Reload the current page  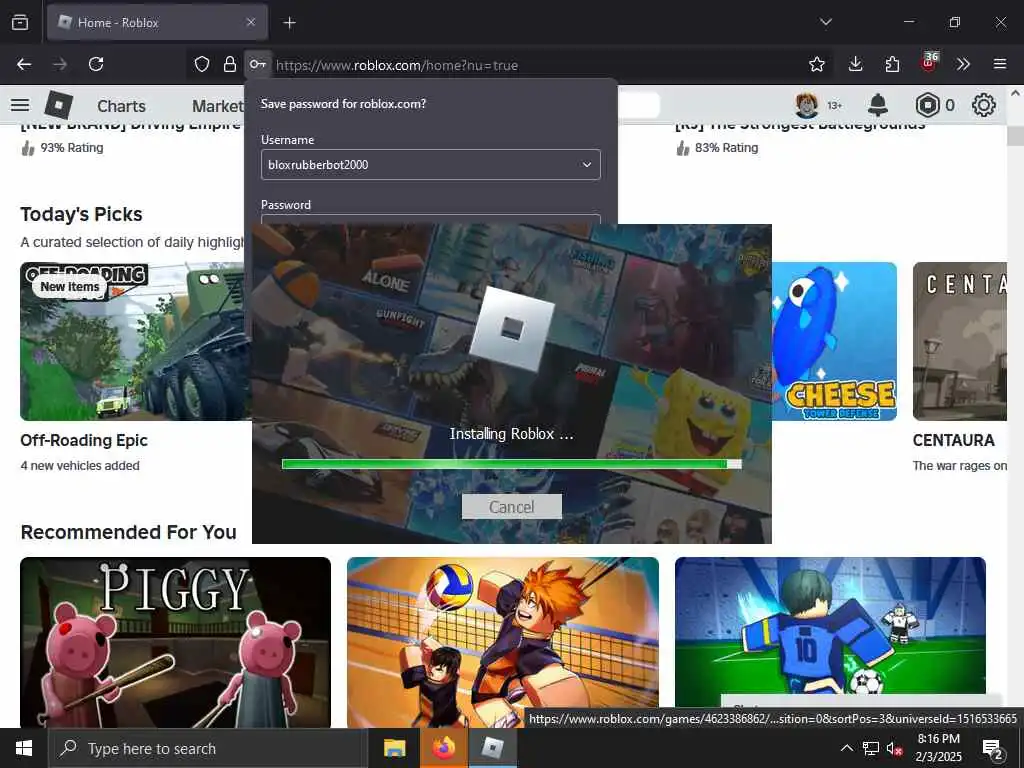point(96,64)
